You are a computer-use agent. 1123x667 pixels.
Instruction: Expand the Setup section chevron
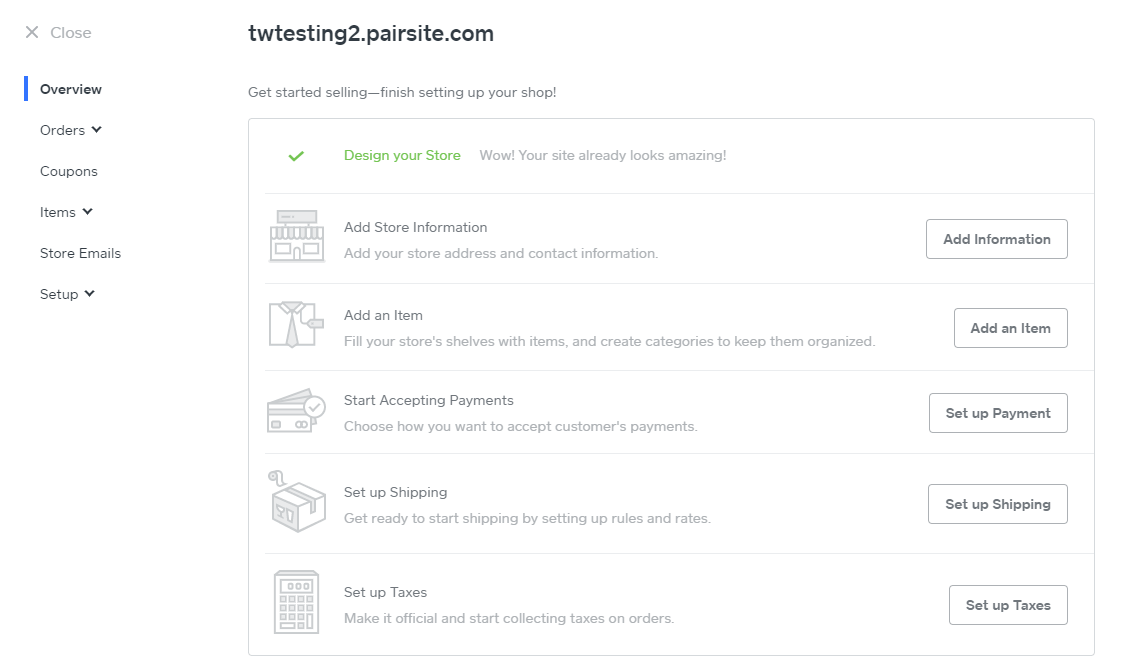[x=90, y=294]
